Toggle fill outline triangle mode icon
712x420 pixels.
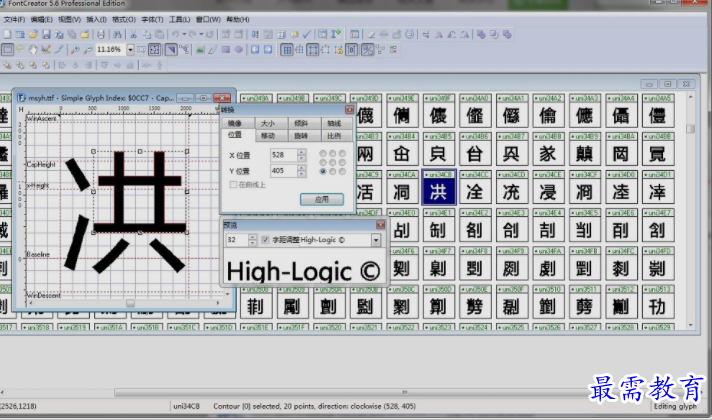(x=171, y=49)
